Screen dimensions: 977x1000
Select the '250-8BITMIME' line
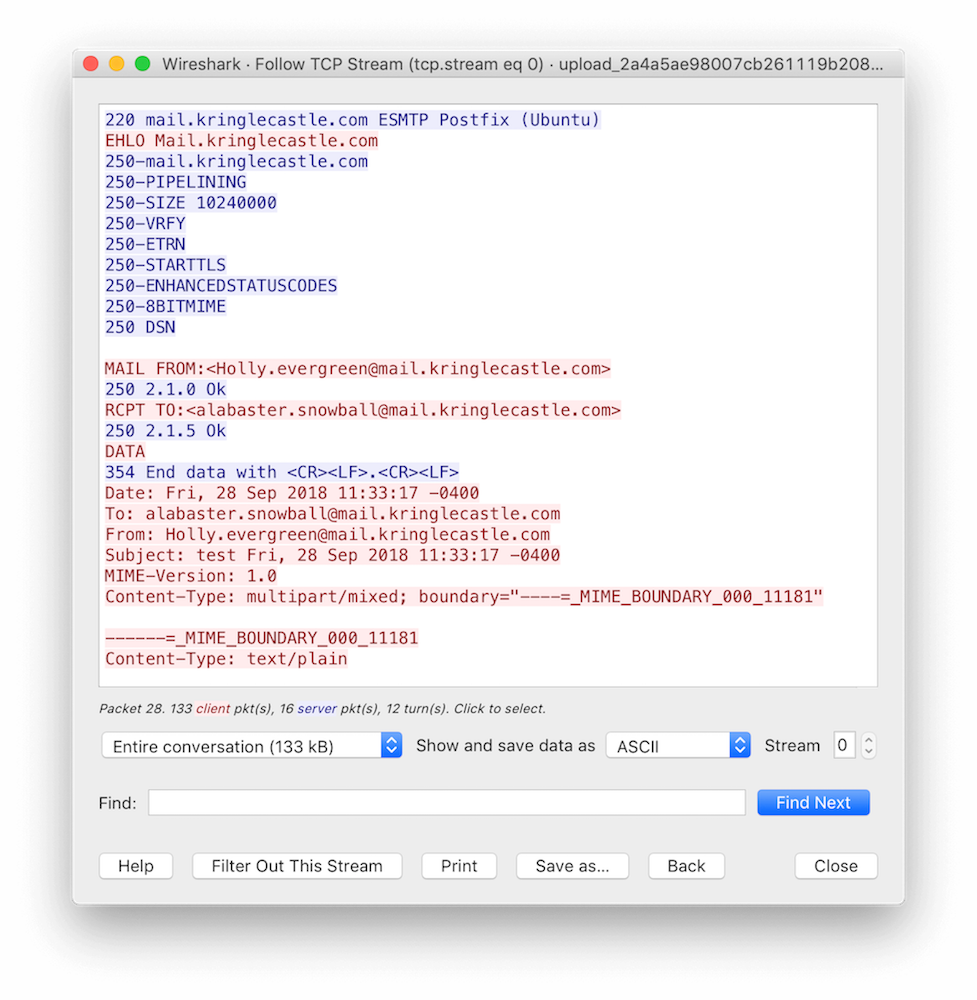click(x=165, y=306)
